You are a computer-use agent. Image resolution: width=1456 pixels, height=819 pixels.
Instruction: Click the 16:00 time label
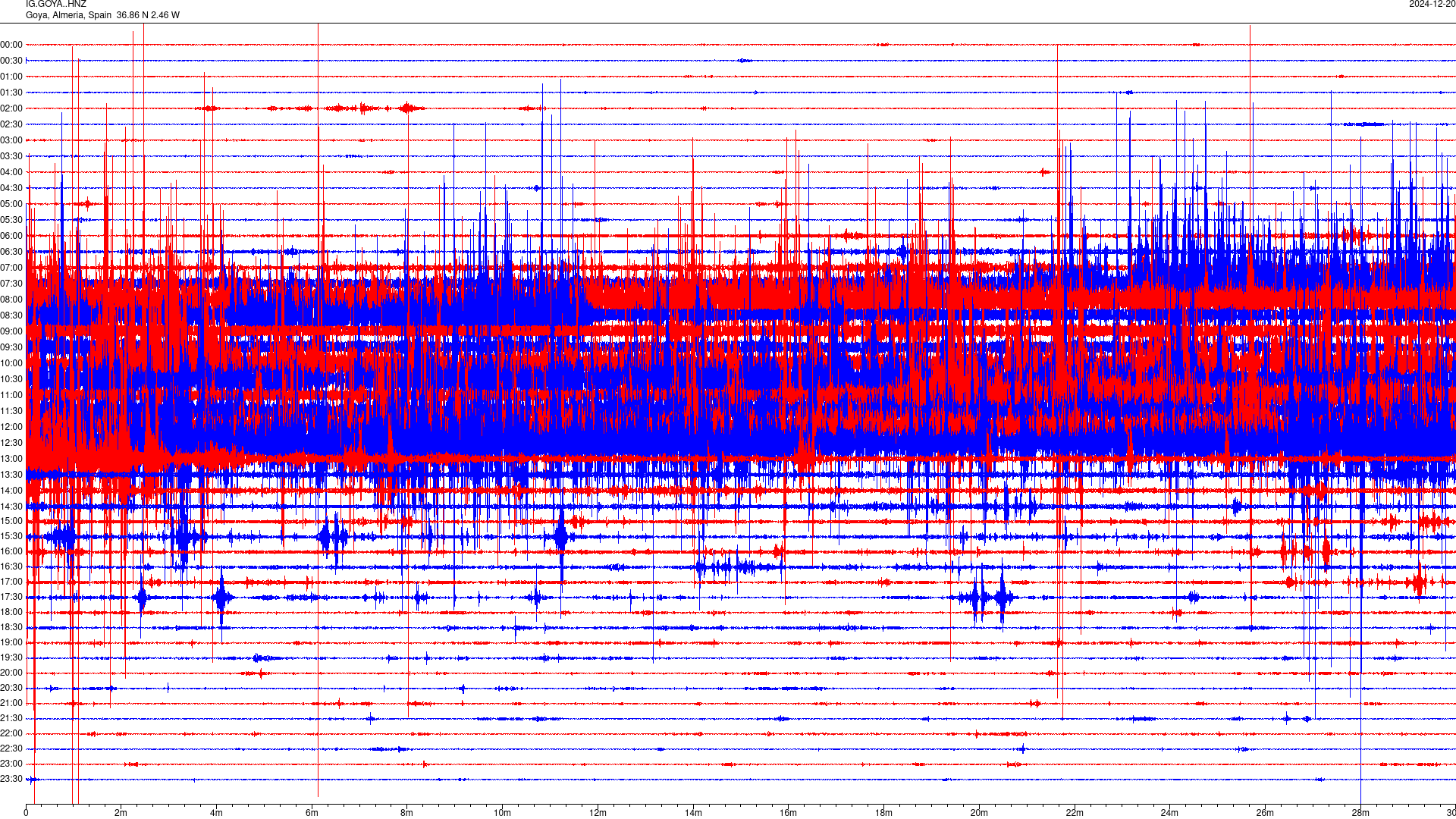tap(11, 551)
